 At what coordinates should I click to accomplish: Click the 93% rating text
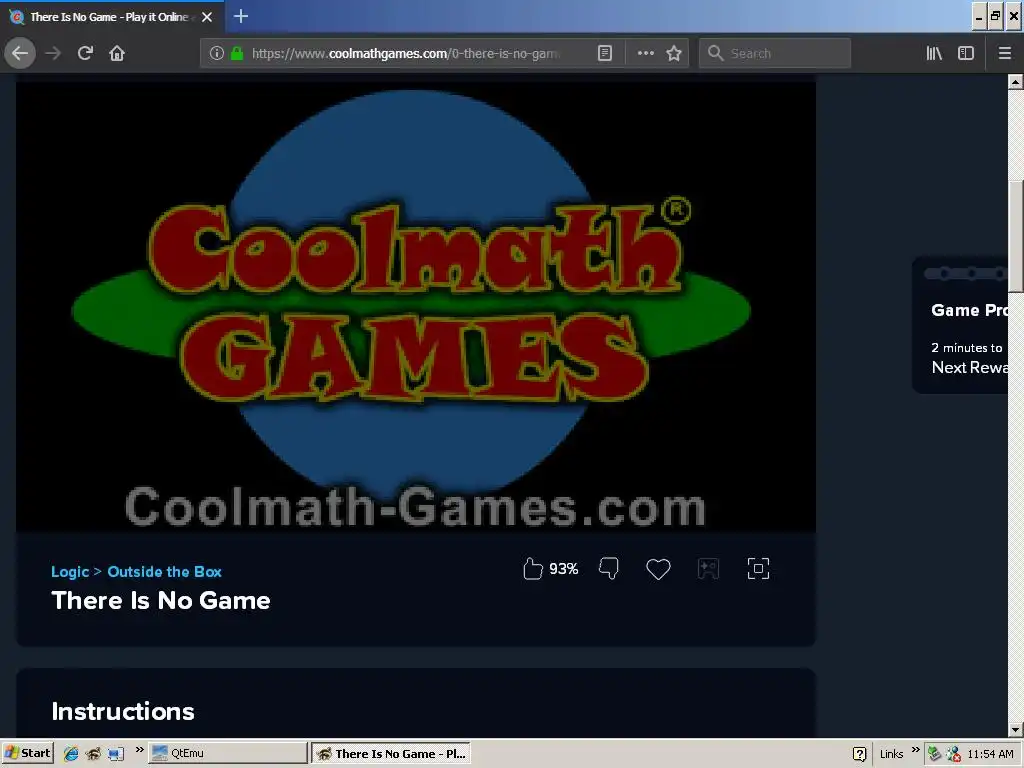point(564,569)
